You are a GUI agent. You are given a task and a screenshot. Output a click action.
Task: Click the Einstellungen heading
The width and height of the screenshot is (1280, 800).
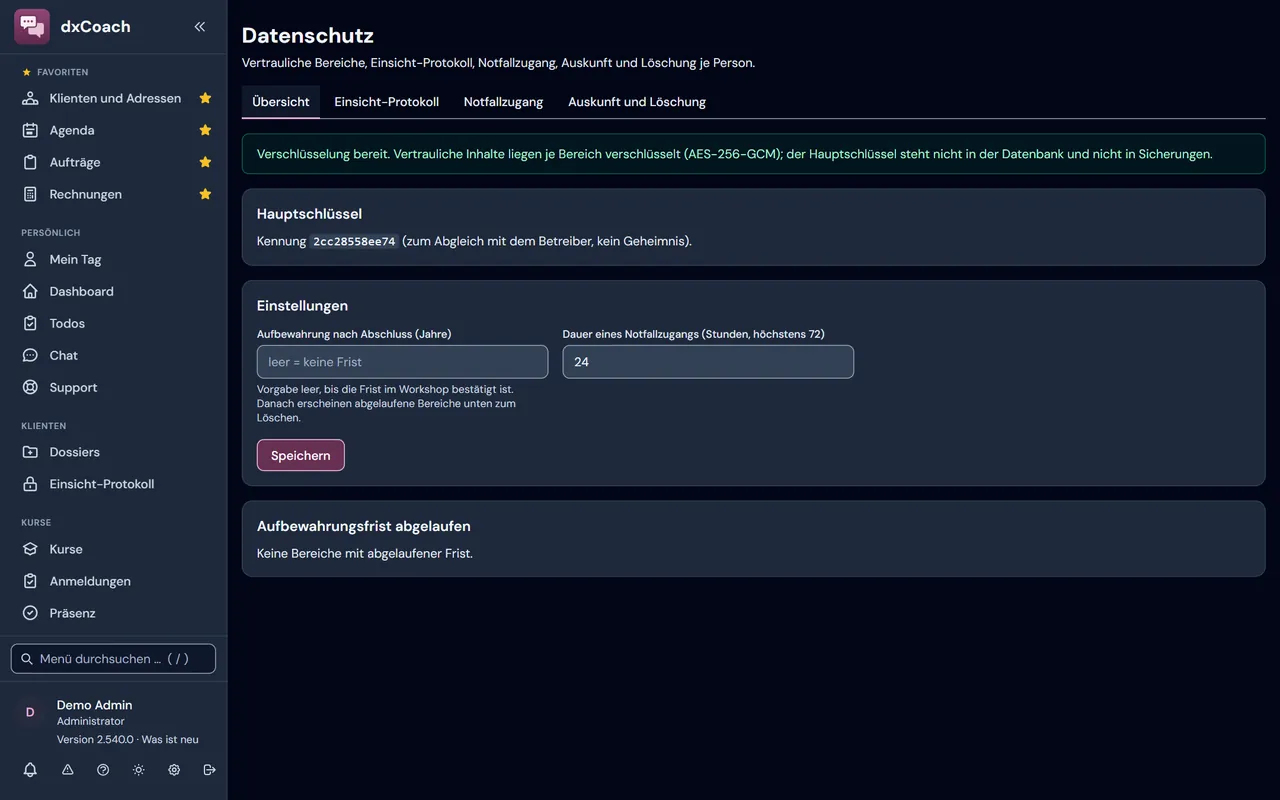coord(302,306)
